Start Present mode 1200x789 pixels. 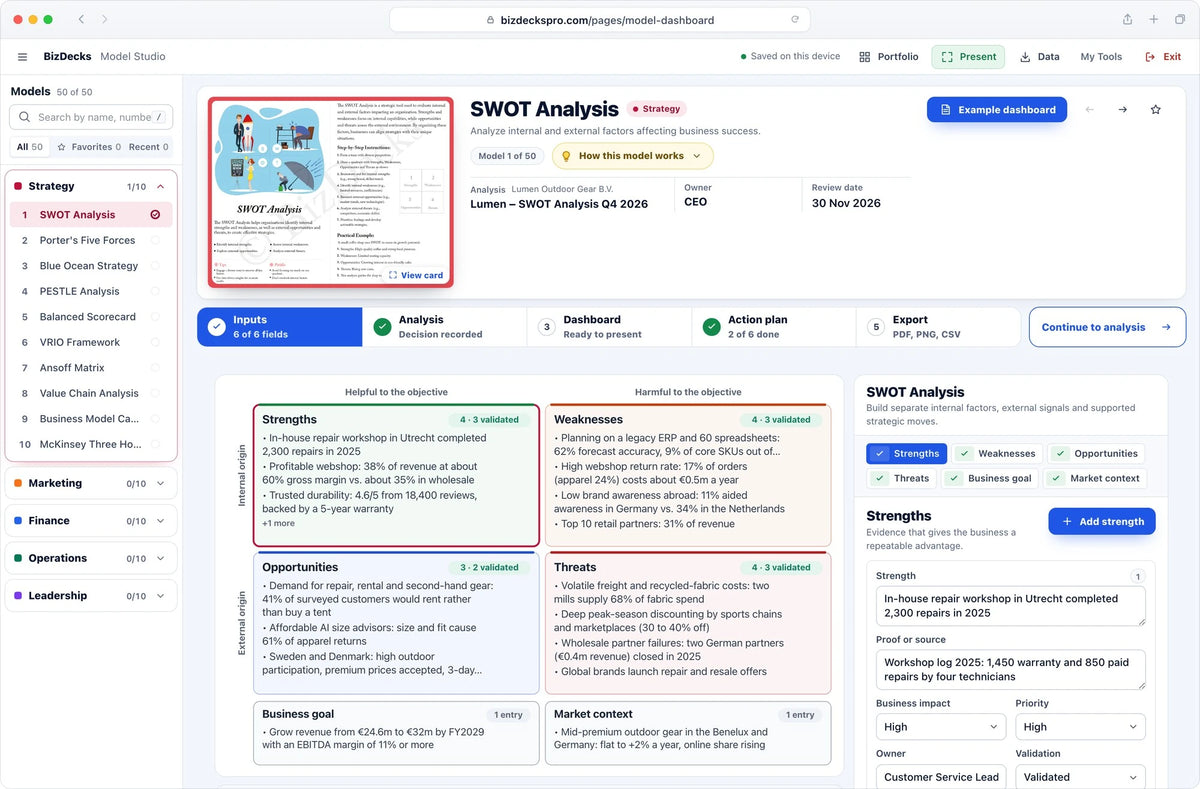[968, 57]
